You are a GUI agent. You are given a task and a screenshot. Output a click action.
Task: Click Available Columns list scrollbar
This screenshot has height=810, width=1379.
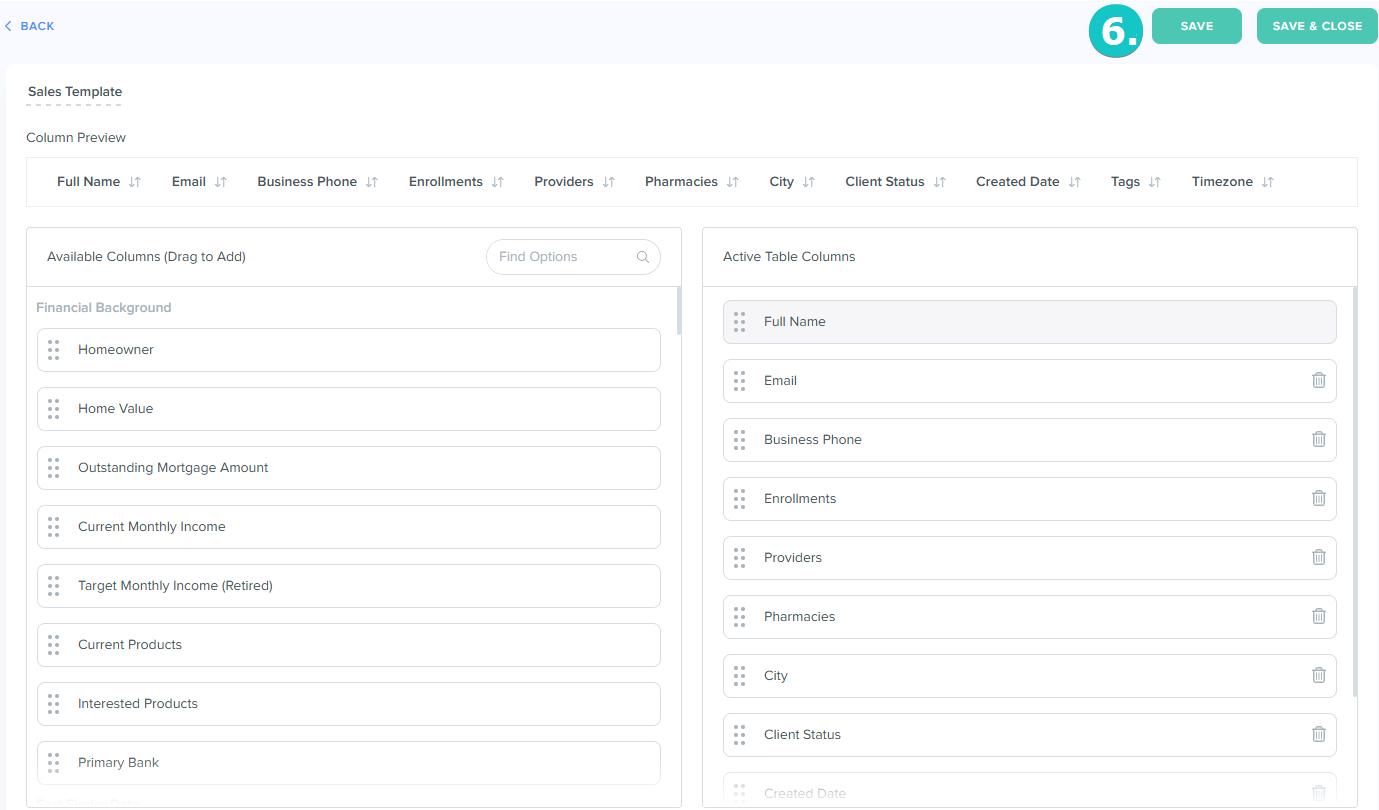(x=679, y=311)
